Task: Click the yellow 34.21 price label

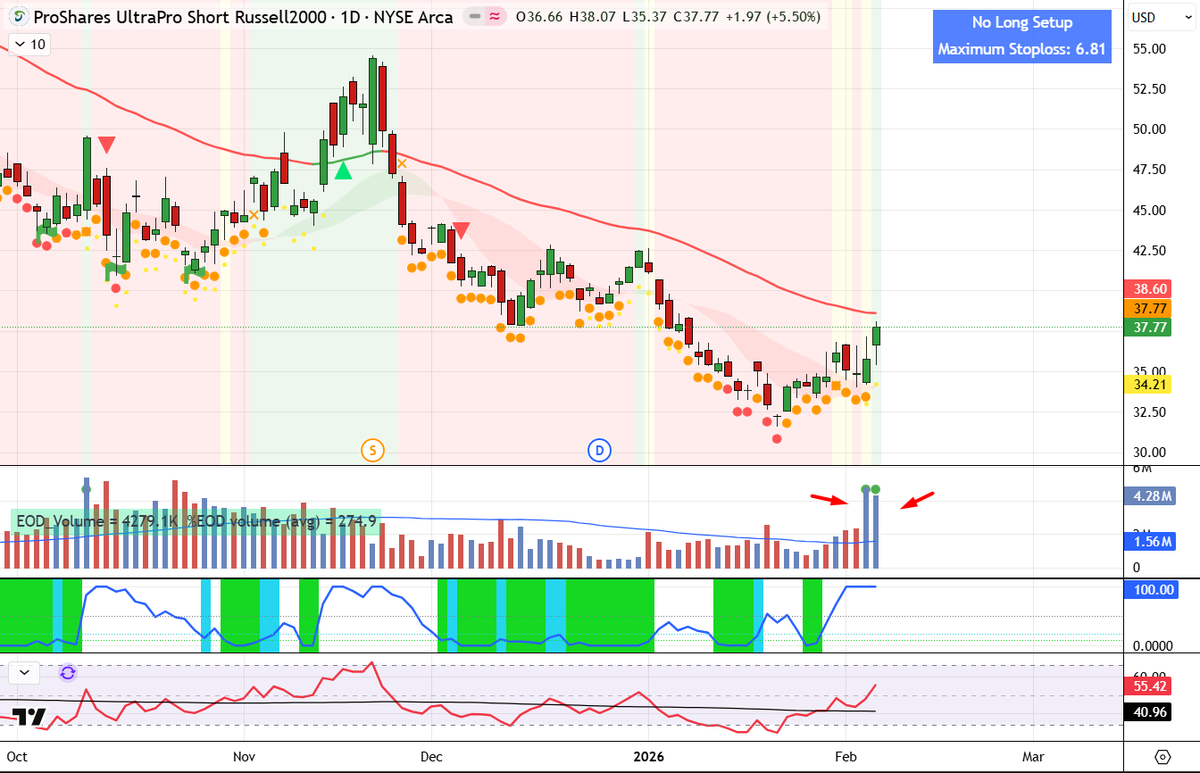Action: 1149,384
